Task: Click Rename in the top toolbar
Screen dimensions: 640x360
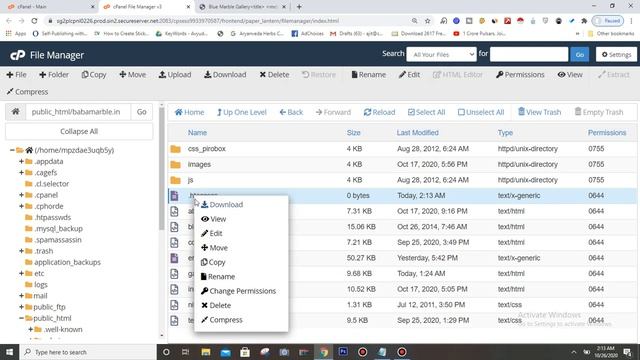Action: pyautogui.click(x=369, y=75)
